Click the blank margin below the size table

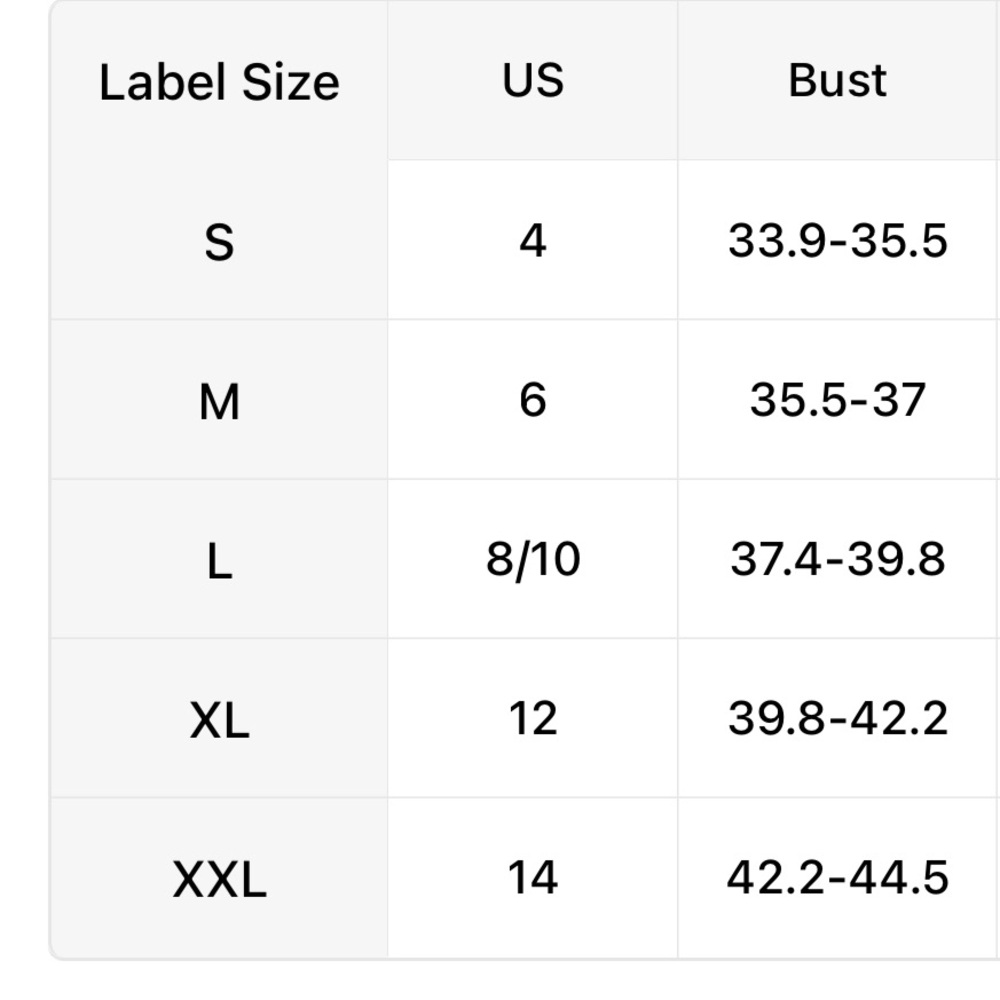500,980
